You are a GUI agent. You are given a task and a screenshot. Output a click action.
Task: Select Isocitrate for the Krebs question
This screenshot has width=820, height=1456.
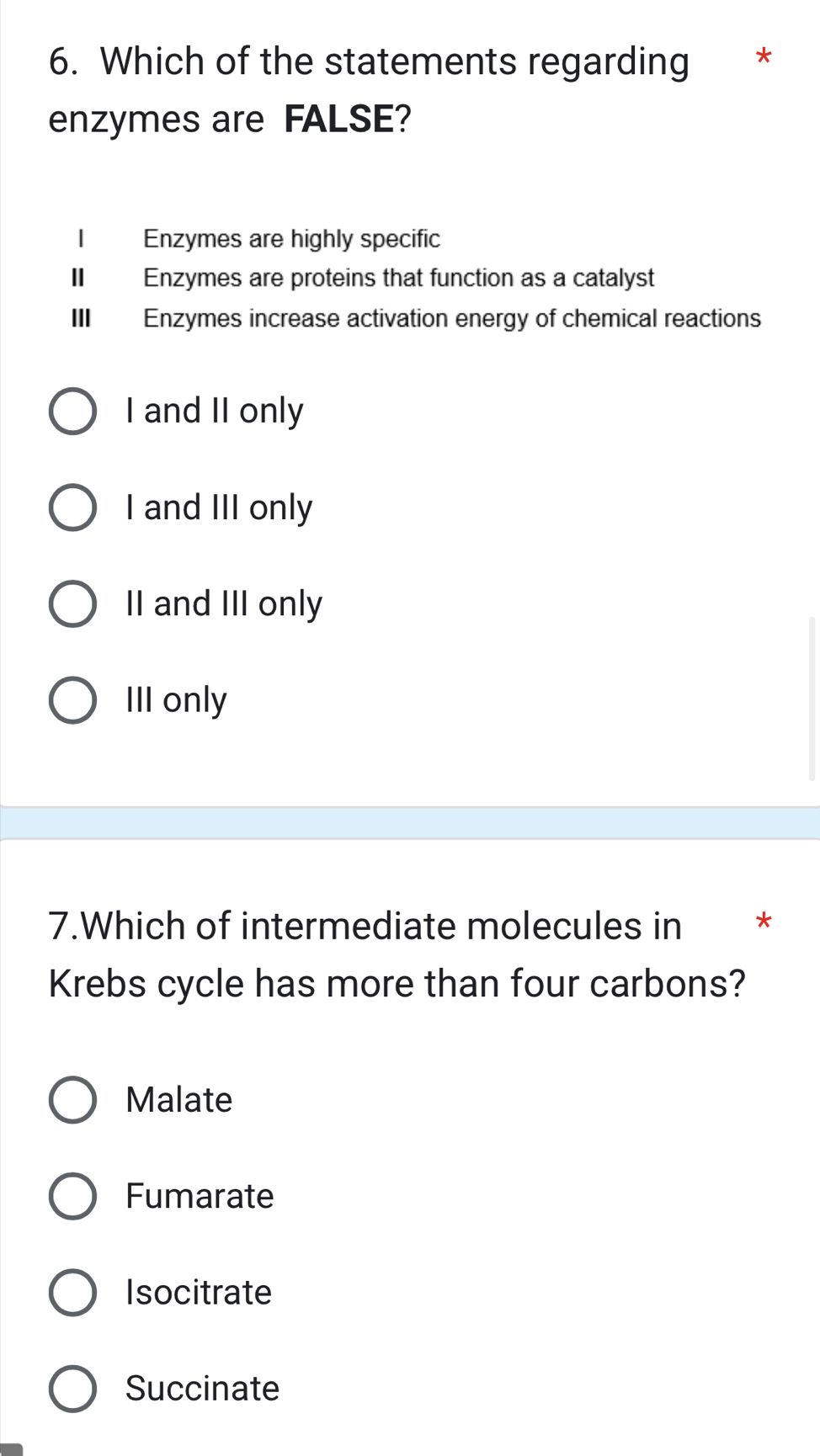pos(74,1294)
